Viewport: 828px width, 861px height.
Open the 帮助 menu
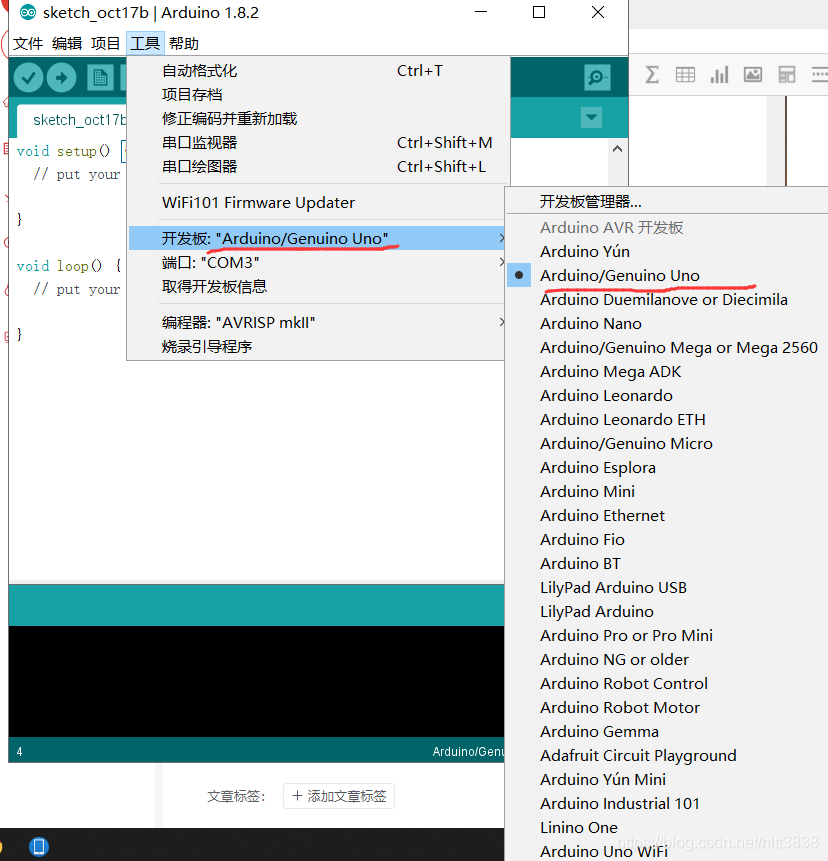183,43
